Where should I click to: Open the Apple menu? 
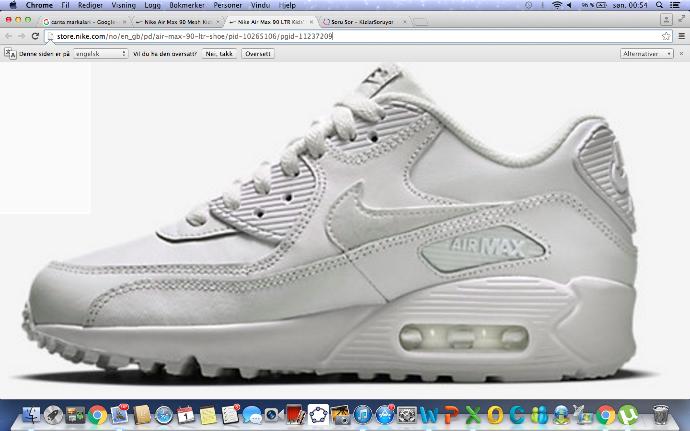12,5
